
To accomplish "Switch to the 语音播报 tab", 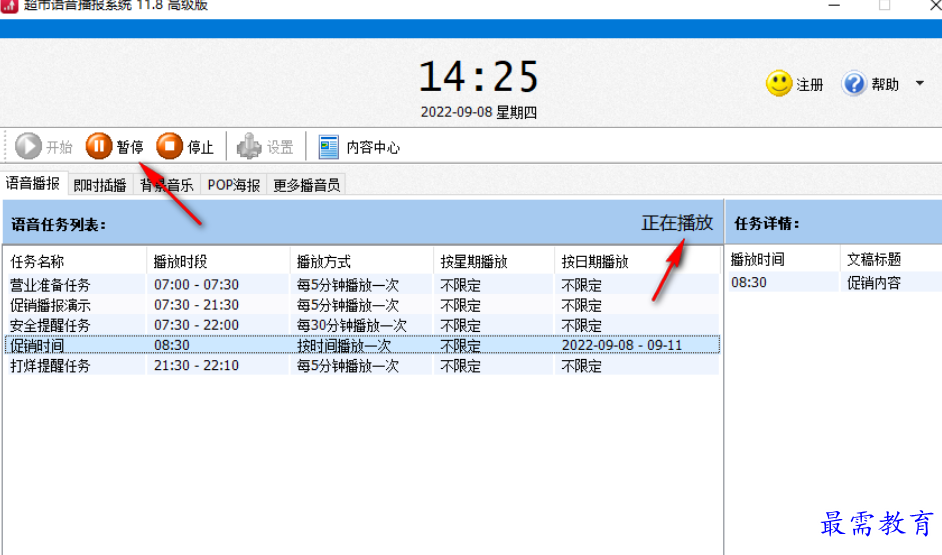I will tap(33, 184).
